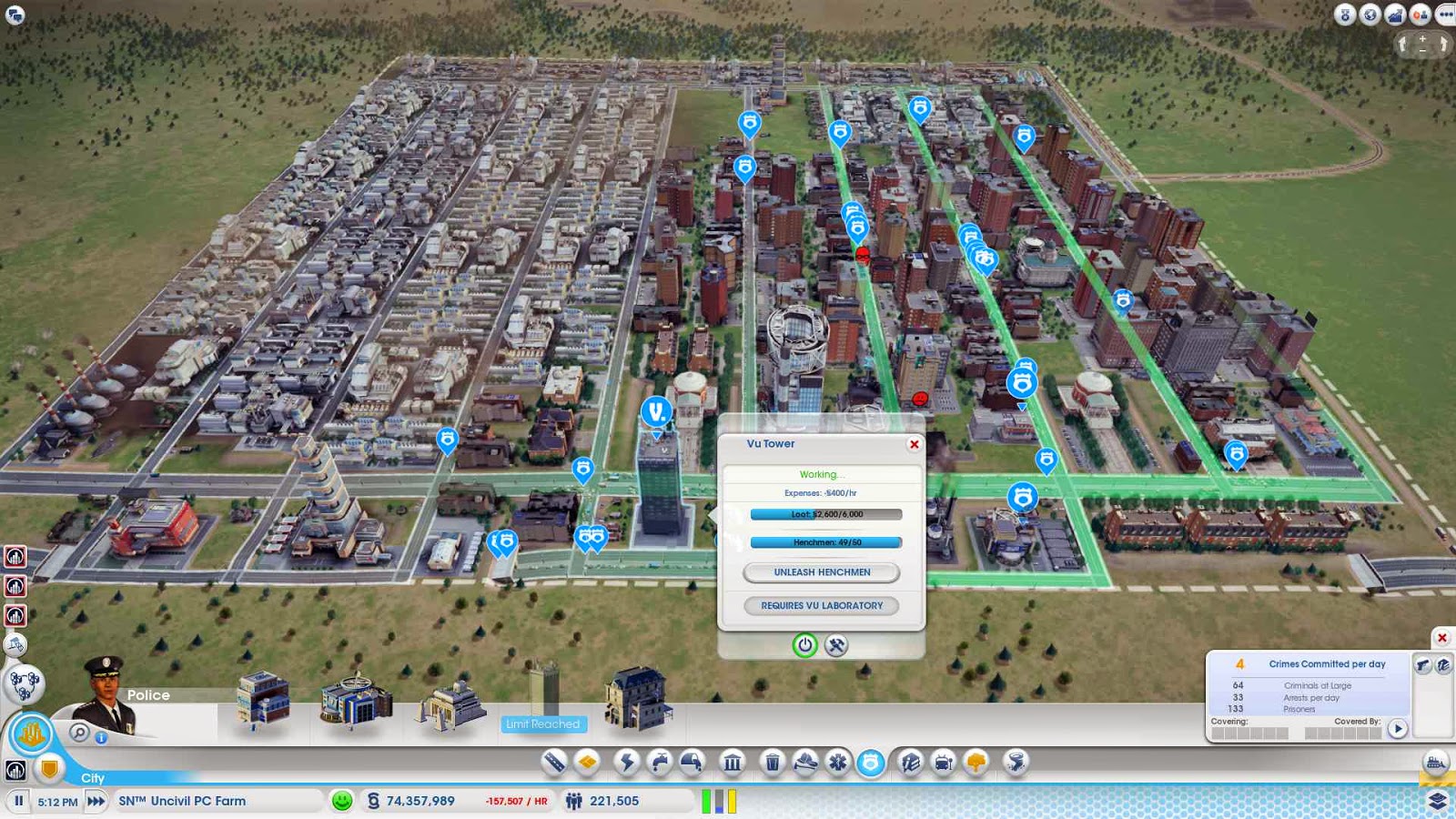This screenshot has height=819, width=1456.
Task: Open the Vu Tower edit tools icon
Action: pos(835,645)
